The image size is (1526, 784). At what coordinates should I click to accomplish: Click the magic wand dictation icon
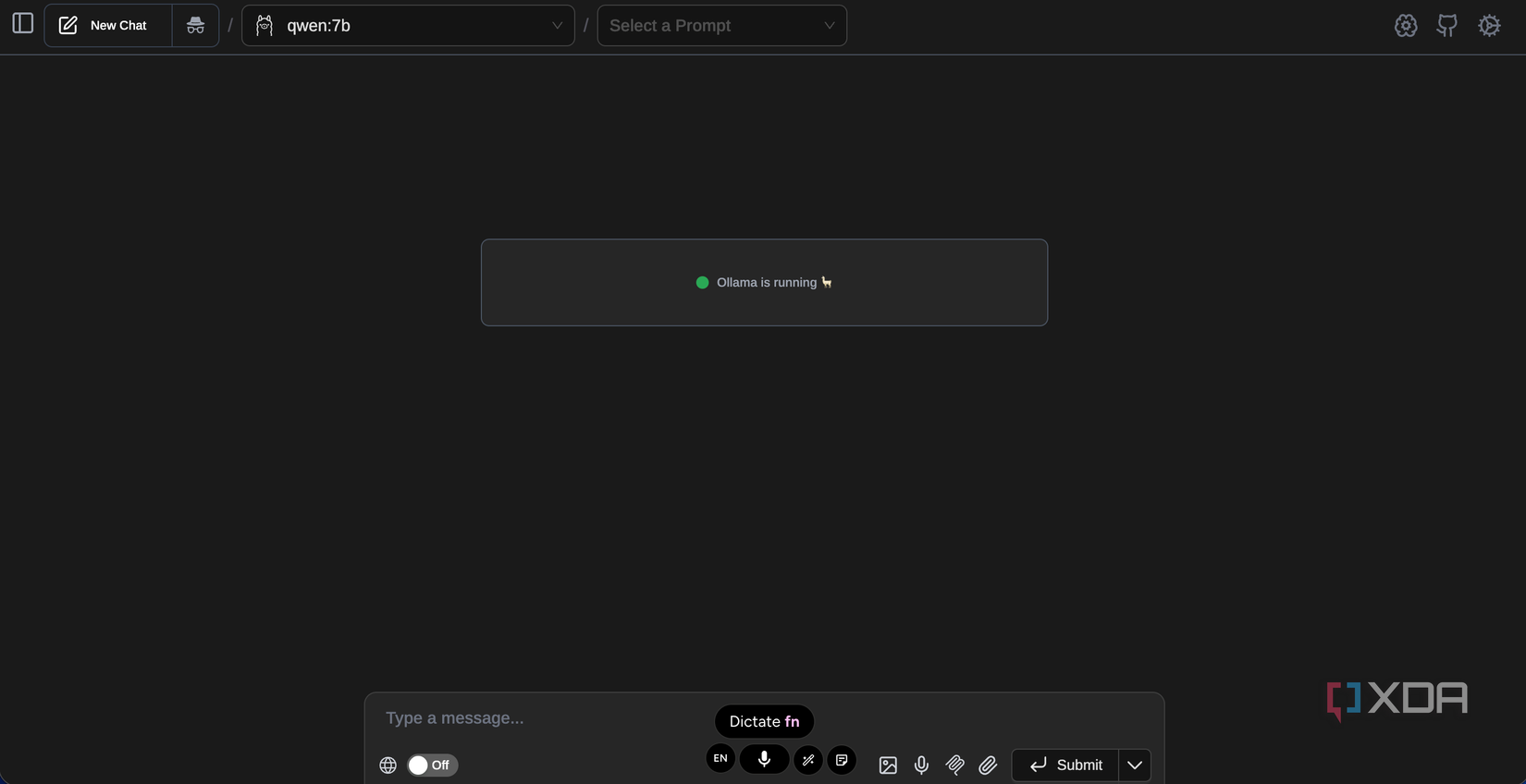point(808,760)
